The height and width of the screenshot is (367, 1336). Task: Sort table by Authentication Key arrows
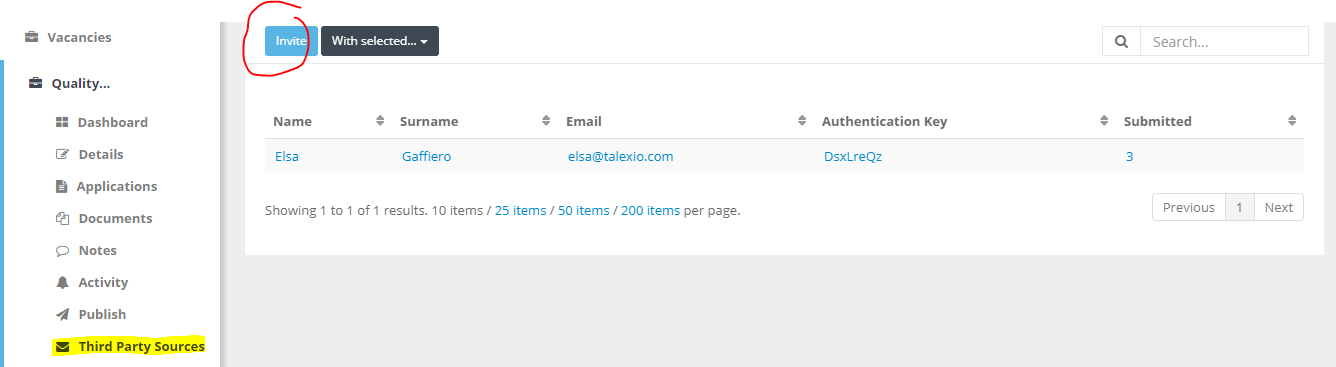coord(1104,121)
